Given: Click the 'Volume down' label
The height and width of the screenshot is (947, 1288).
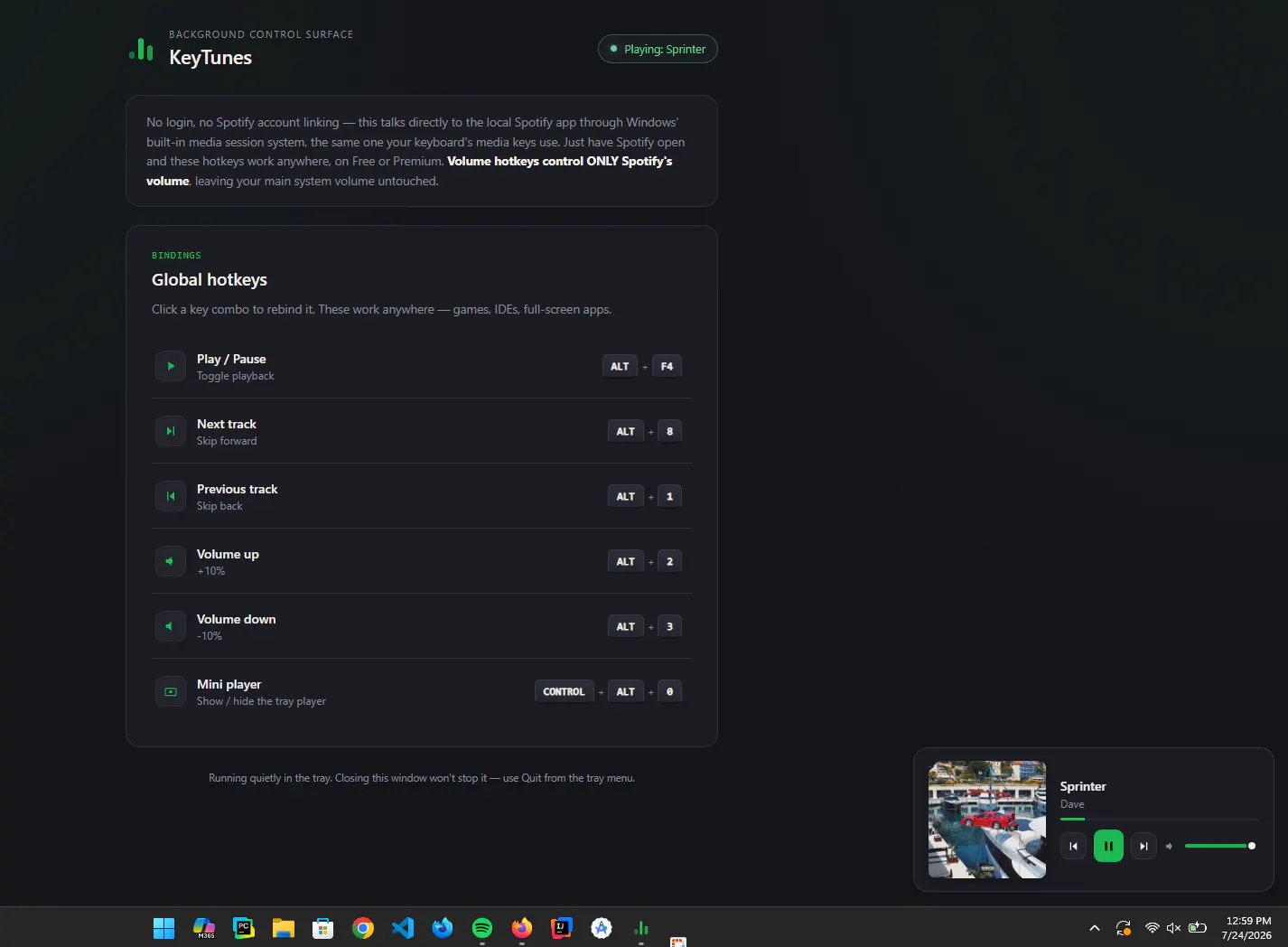Looking at the screenshot, I should [x=237, y=619].
